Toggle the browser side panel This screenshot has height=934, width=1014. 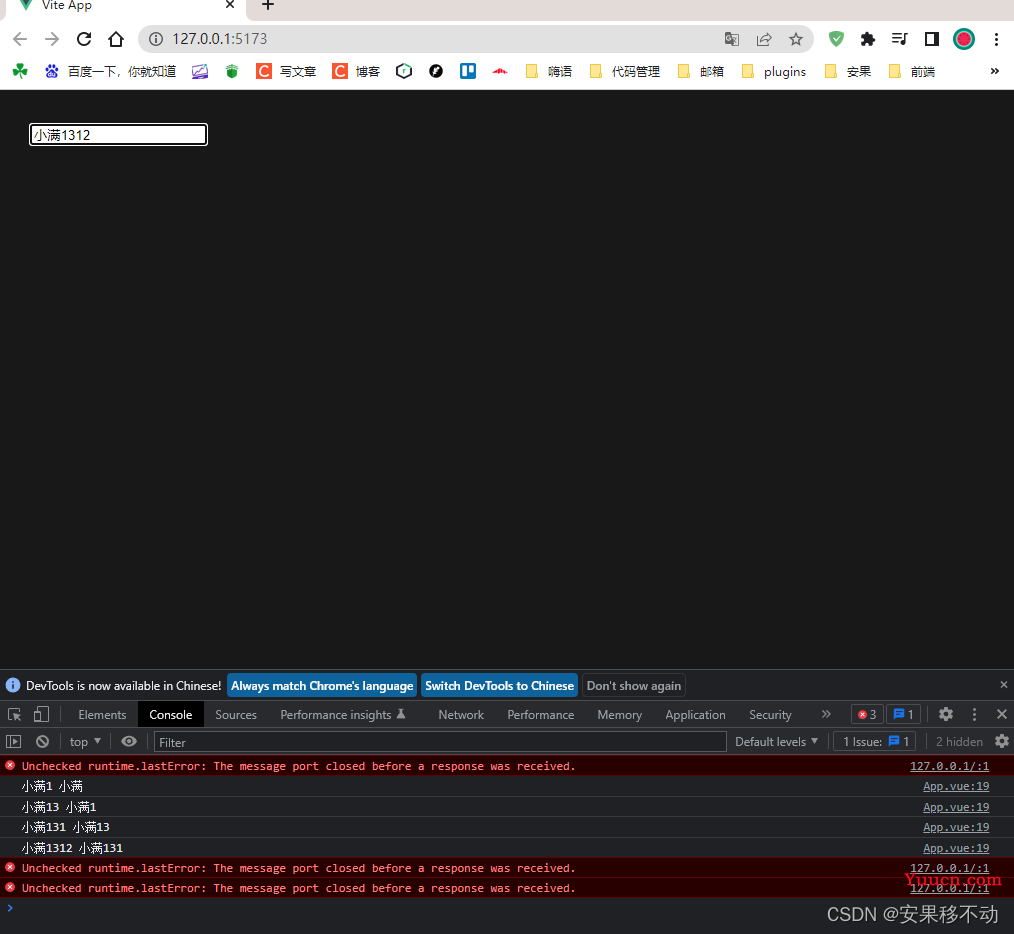[x=932, y=39]
